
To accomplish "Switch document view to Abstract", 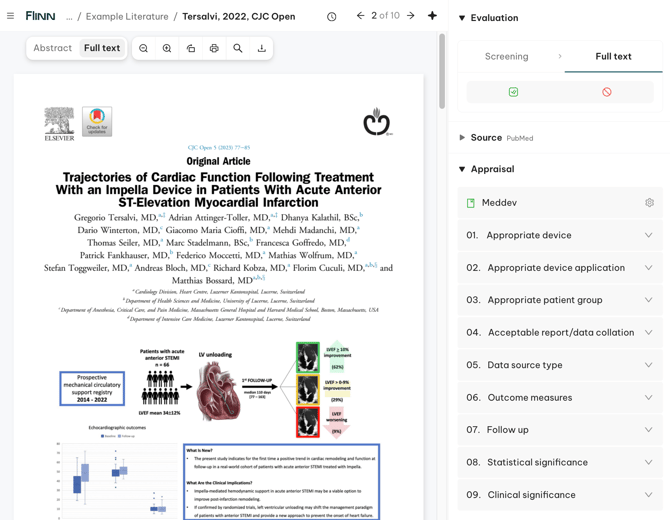I will (53, 48).
